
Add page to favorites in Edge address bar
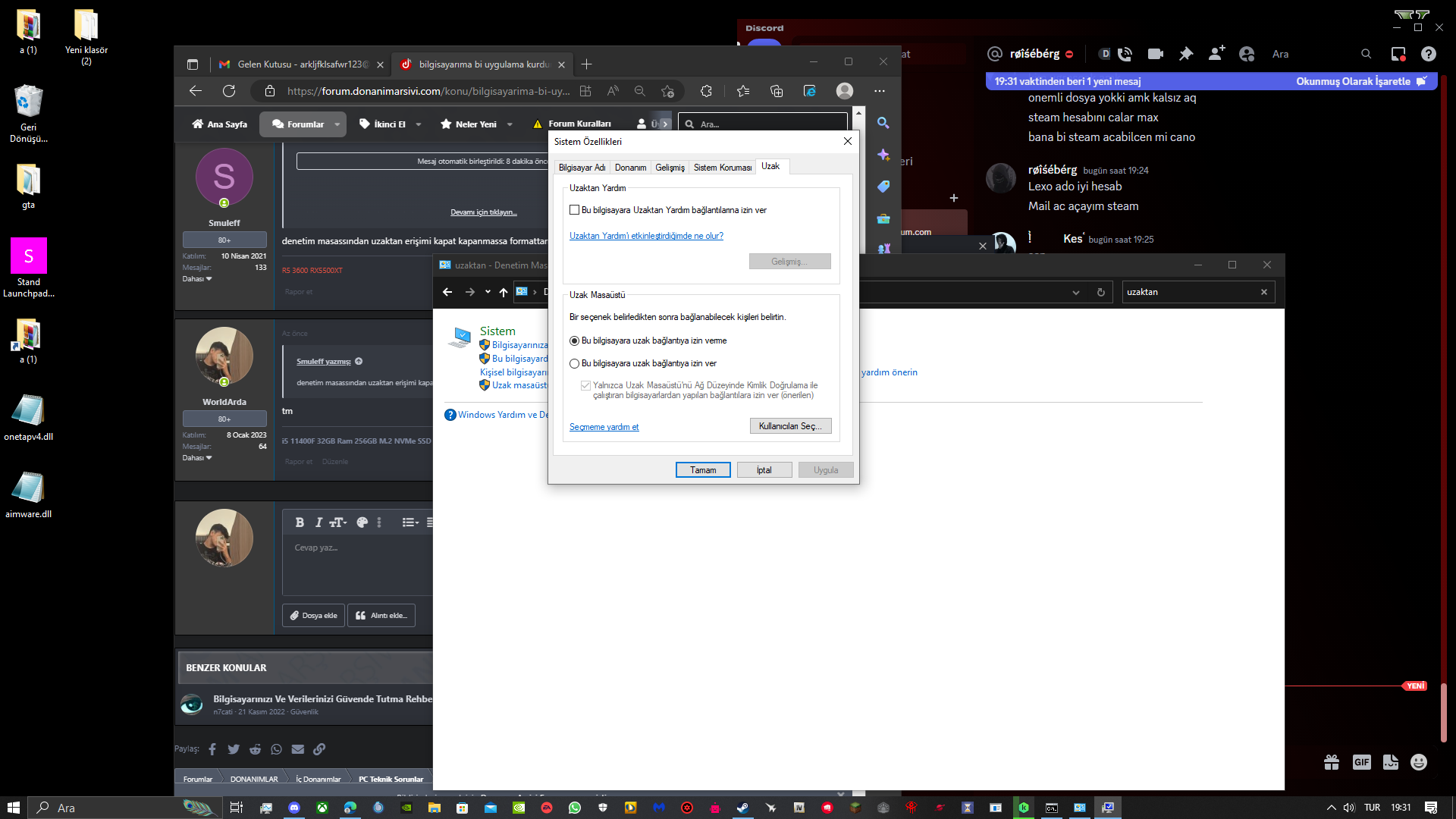click(x=667, y=91)
